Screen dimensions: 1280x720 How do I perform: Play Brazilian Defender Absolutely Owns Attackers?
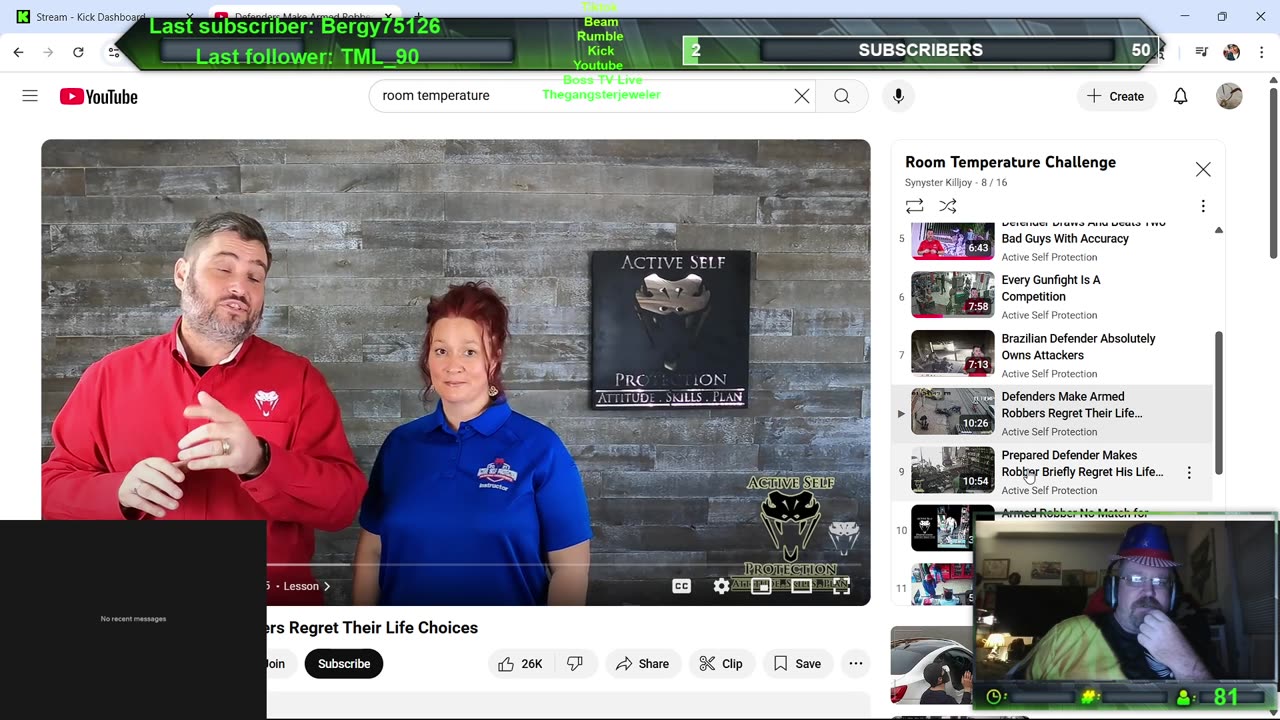1078,347
